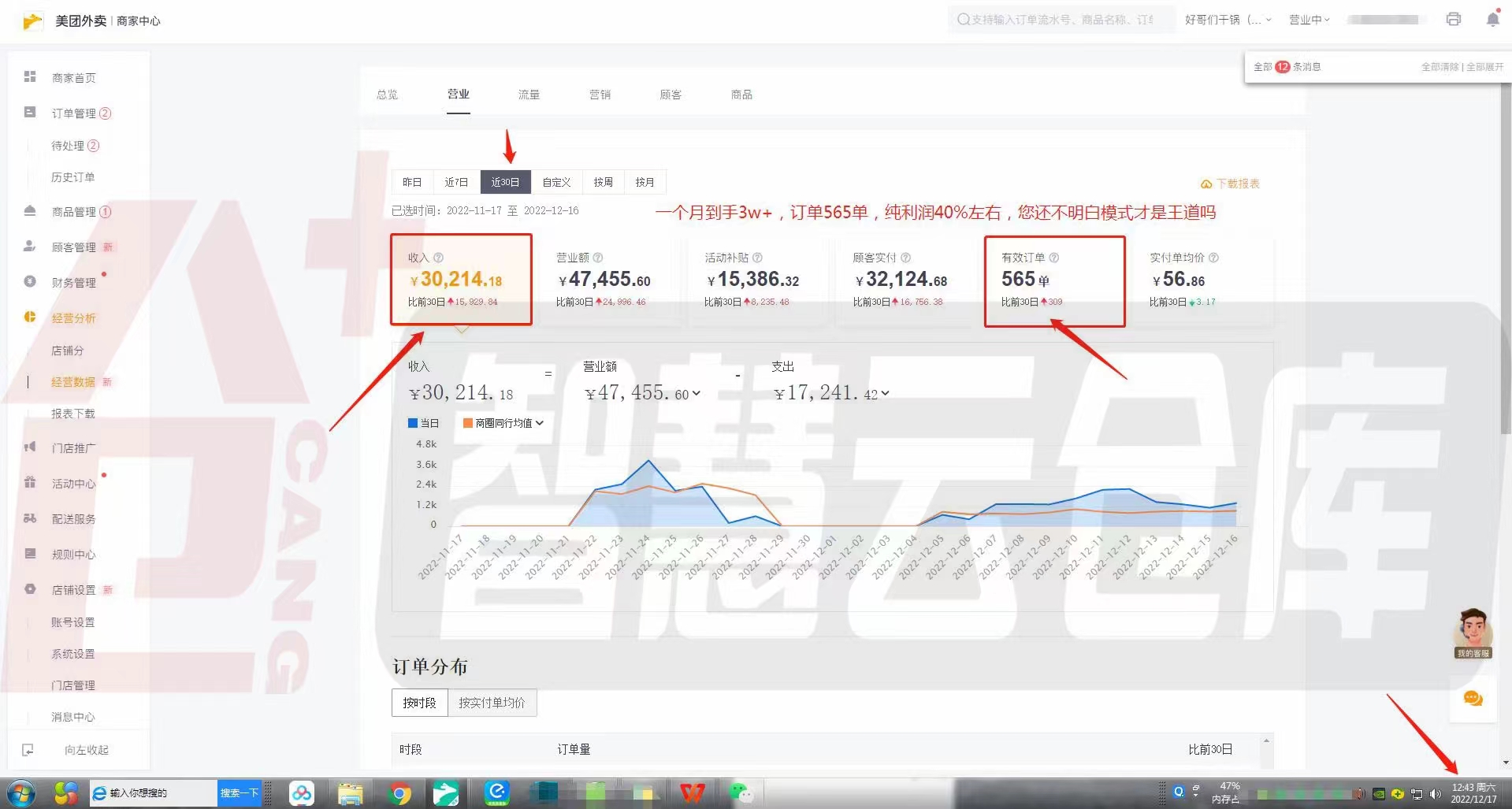Switch to the 流量 tab
Image resolution: width=1512 pixels, height=809 pixels.
[528, 94]
